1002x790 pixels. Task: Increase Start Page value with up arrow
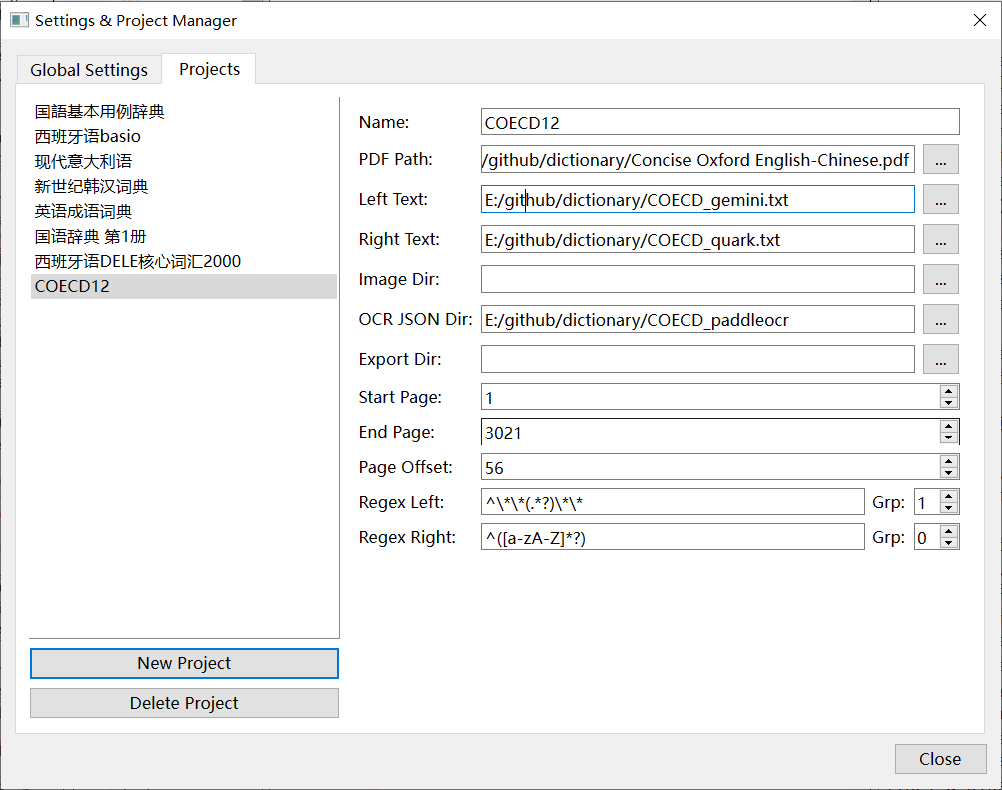click(949, 391)
